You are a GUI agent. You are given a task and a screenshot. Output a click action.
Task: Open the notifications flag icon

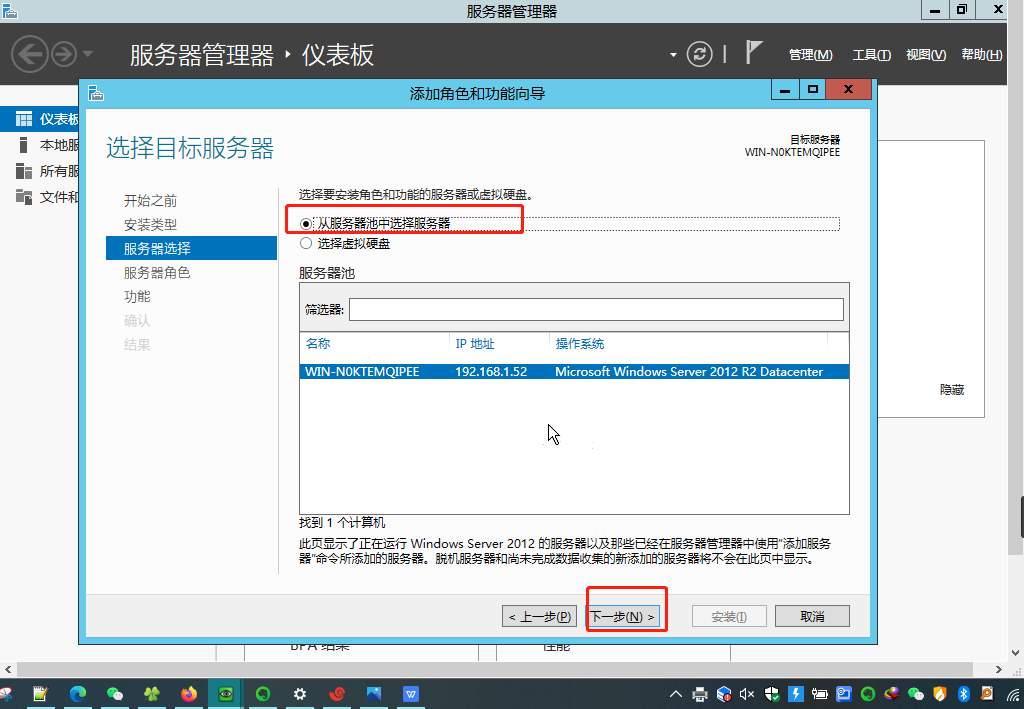coord(754,52)
